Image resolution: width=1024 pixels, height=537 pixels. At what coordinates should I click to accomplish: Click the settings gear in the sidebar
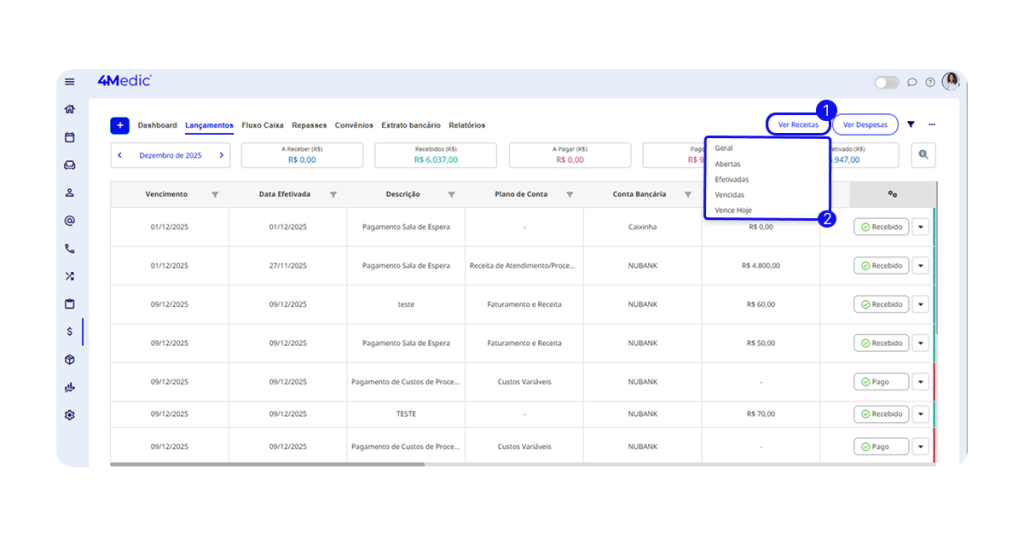(69, 415)
